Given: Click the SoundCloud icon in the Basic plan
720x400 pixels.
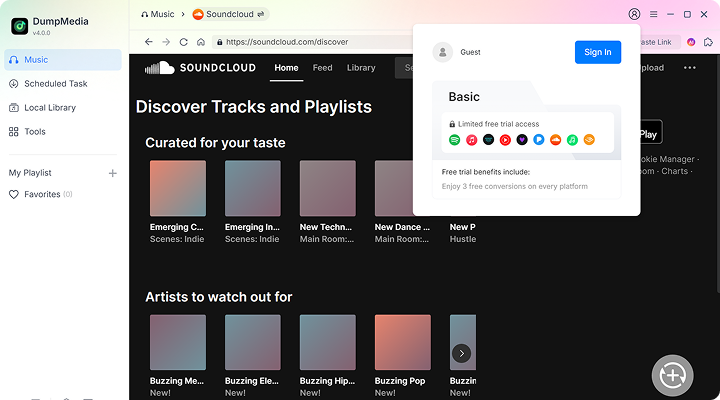Looking at the screenshot, I should point(556,140).
